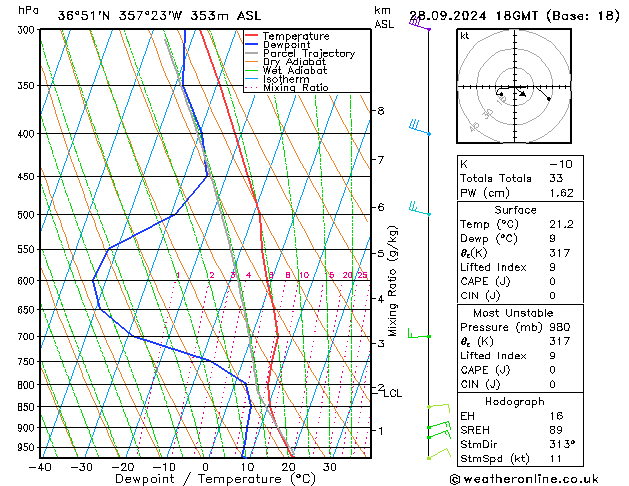Click the '5' km altitude label

point(381,253)
